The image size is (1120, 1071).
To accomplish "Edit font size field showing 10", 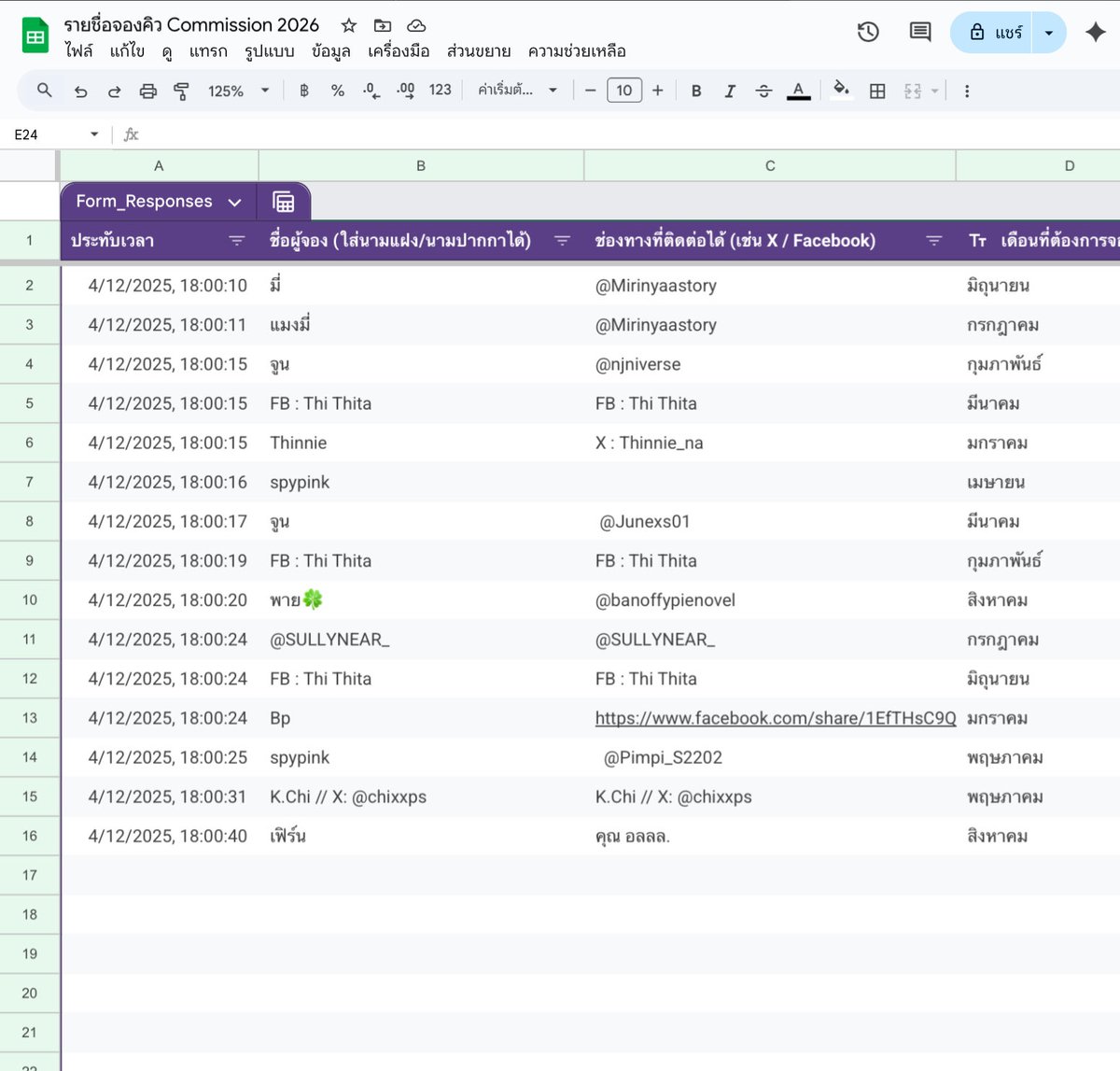I will pos(624,91).
